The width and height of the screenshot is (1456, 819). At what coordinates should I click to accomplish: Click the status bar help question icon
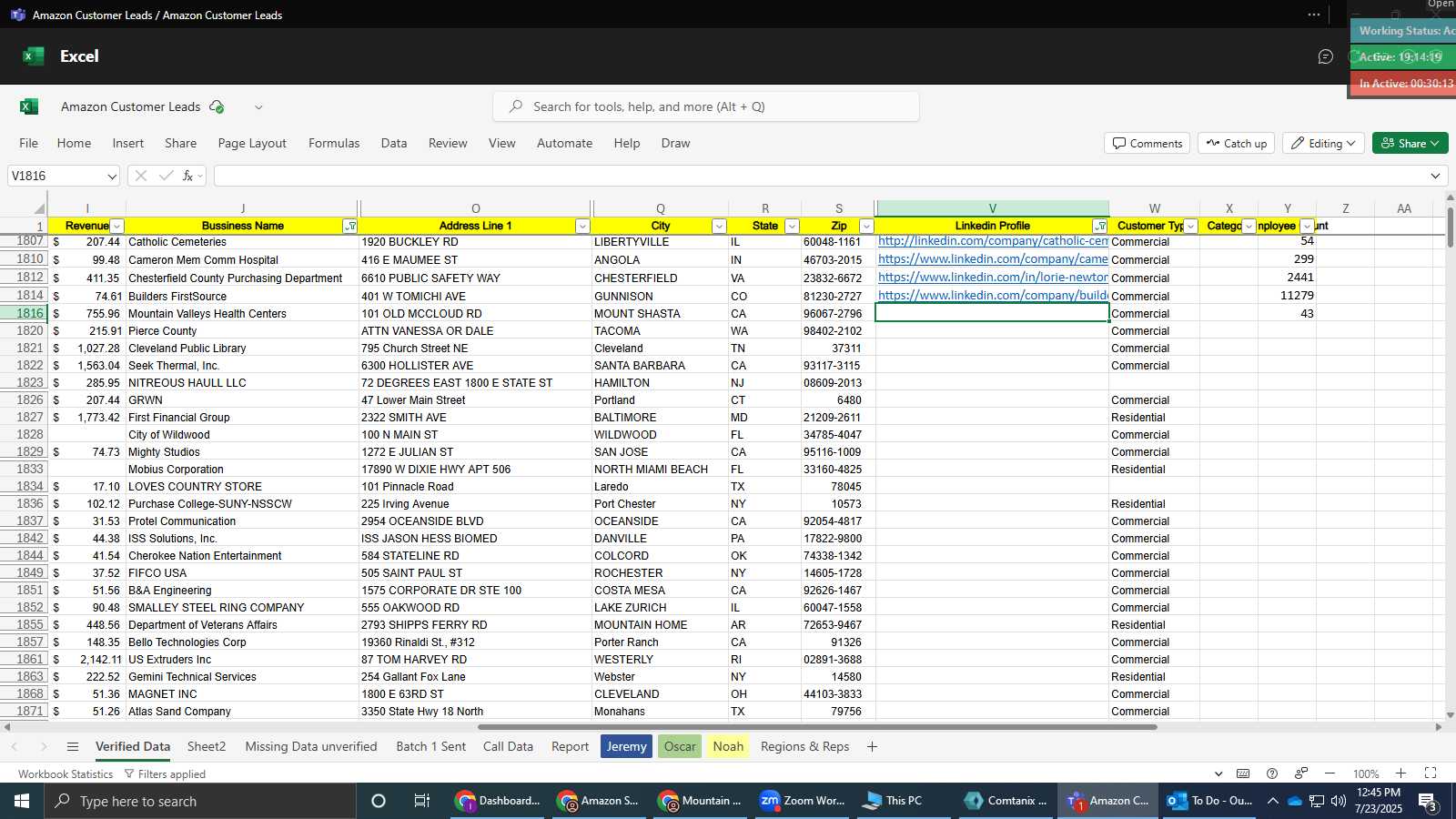(x=1272, y=773)
